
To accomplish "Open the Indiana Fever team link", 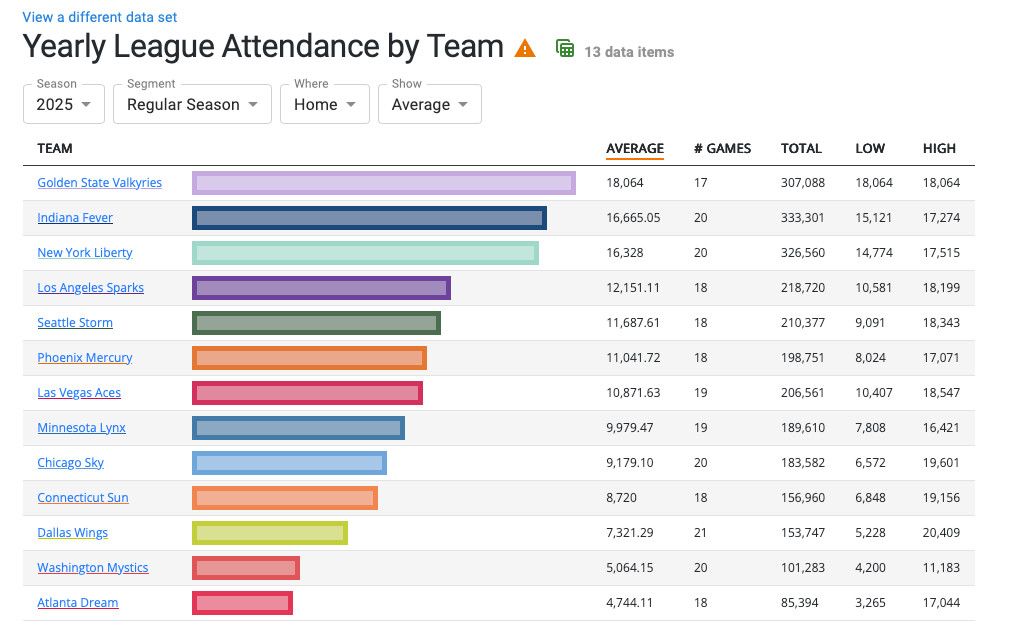I will [x=75, y=218].
